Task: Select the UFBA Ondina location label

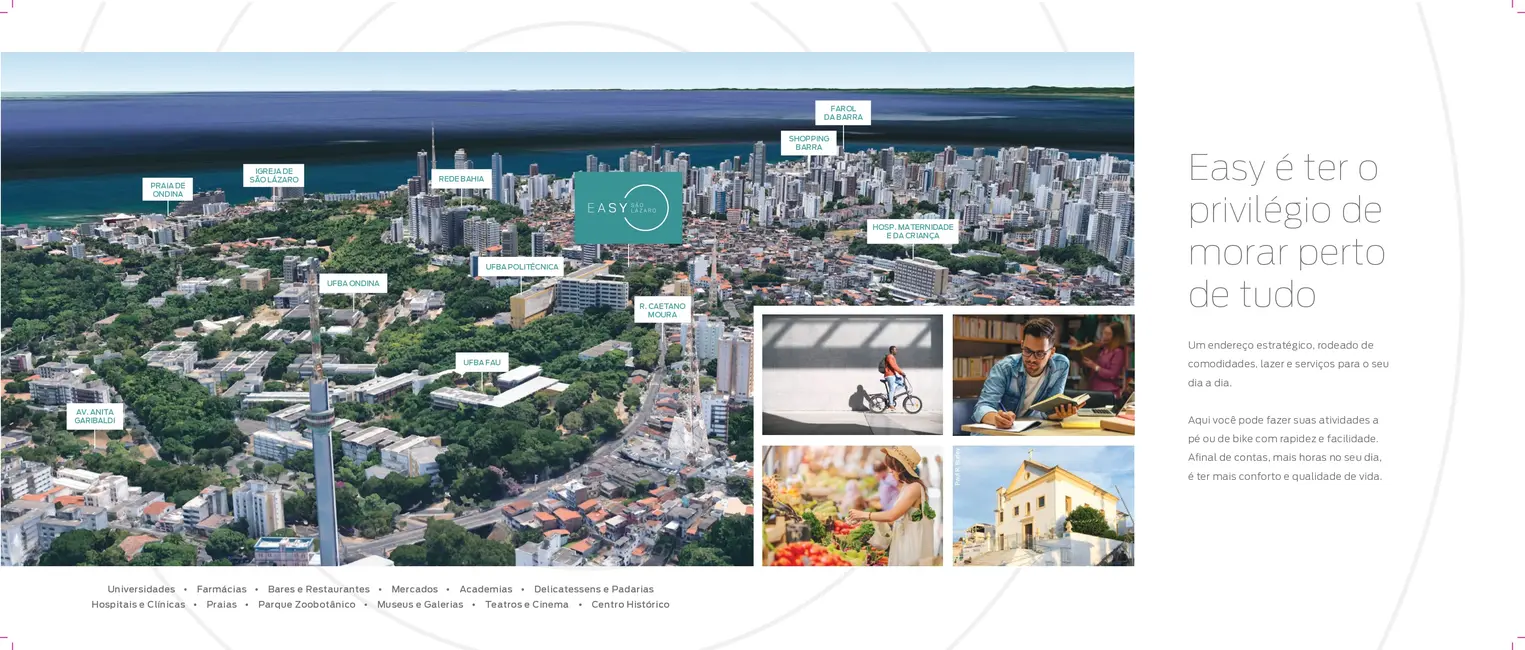Action: pyautogui.click(x=353, y=283)
